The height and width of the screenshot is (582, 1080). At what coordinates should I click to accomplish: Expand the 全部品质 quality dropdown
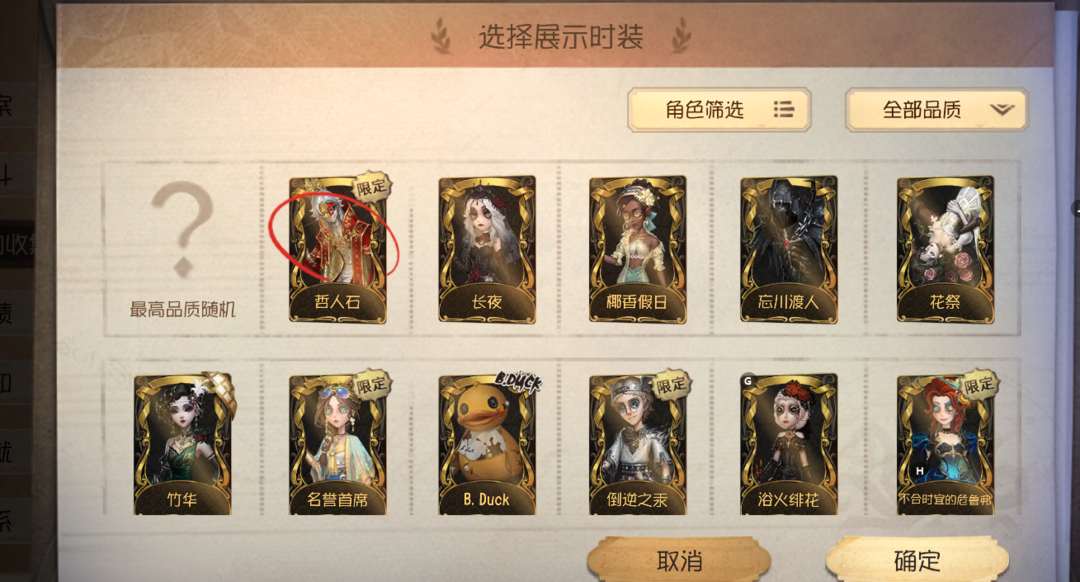tap(937, 110)
